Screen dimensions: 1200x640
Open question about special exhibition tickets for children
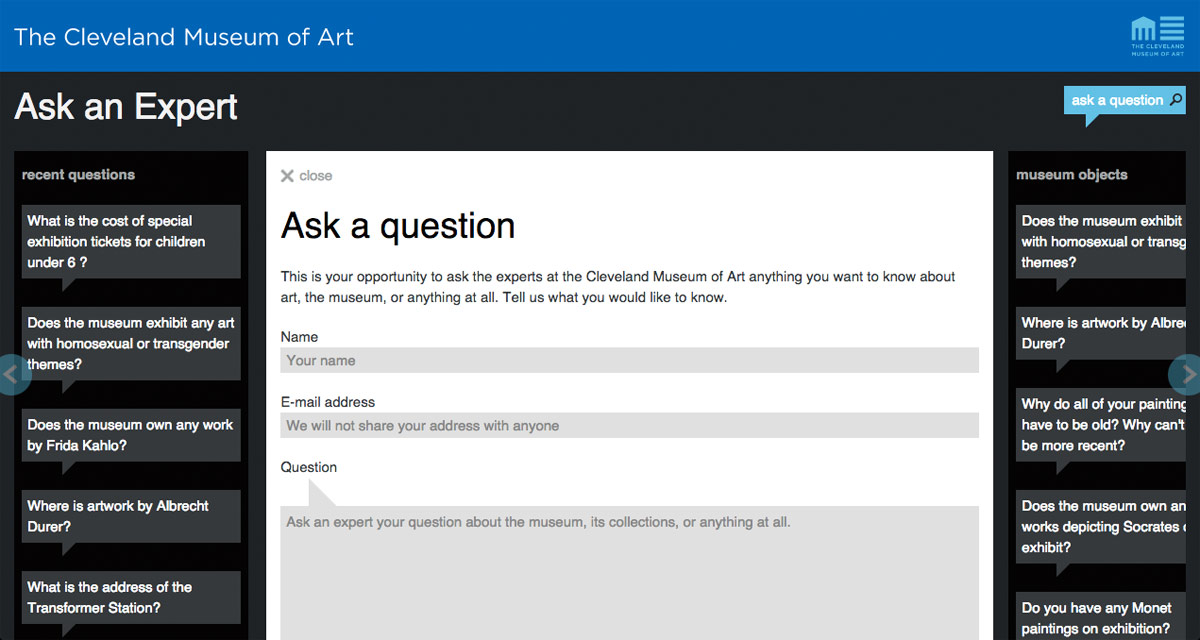(131, 242)
